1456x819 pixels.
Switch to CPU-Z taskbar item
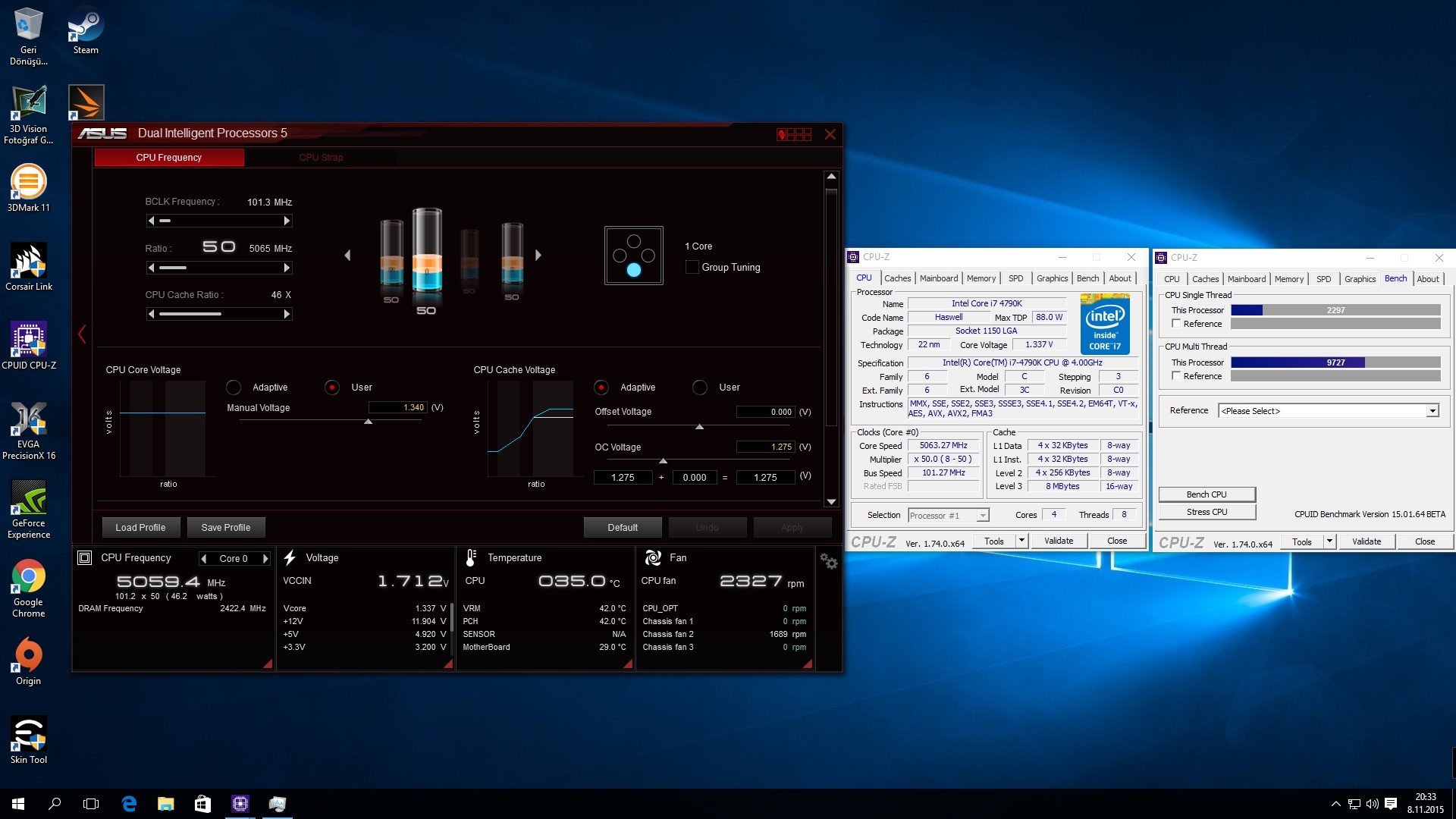(240, 804)
